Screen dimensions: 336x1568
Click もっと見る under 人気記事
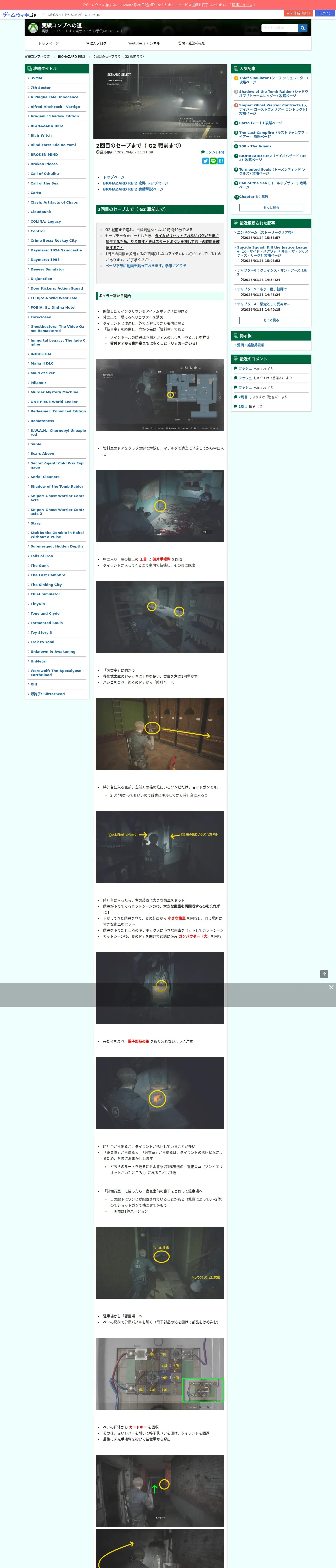click(x=271, y=207)
